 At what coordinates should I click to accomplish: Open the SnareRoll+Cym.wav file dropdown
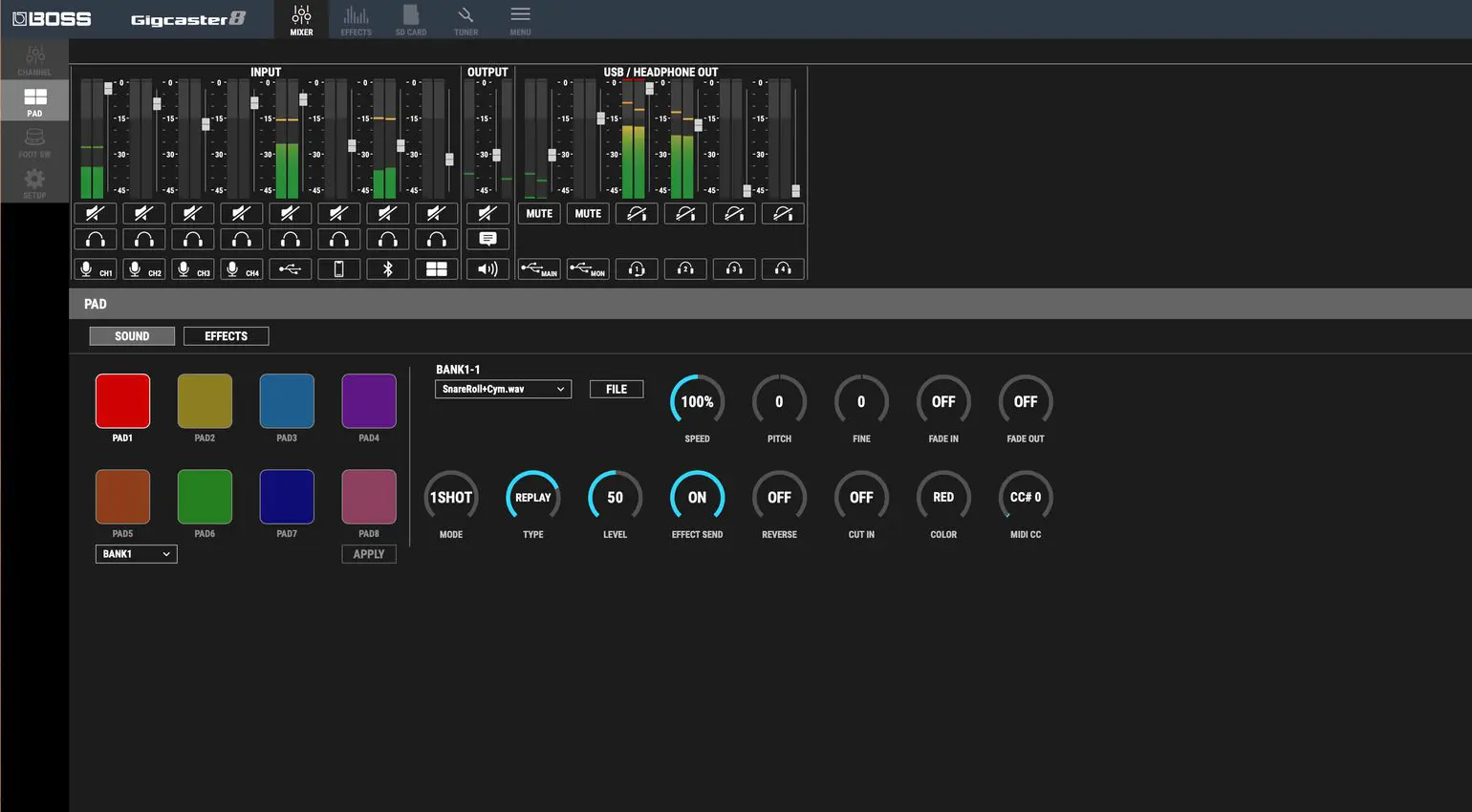pyautogui.click(x=502, y=389)
